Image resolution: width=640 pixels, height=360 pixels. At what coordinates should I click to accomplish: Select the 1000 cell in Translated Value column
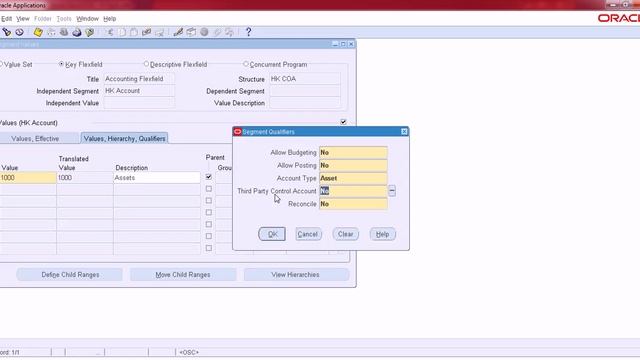(84, 178)
